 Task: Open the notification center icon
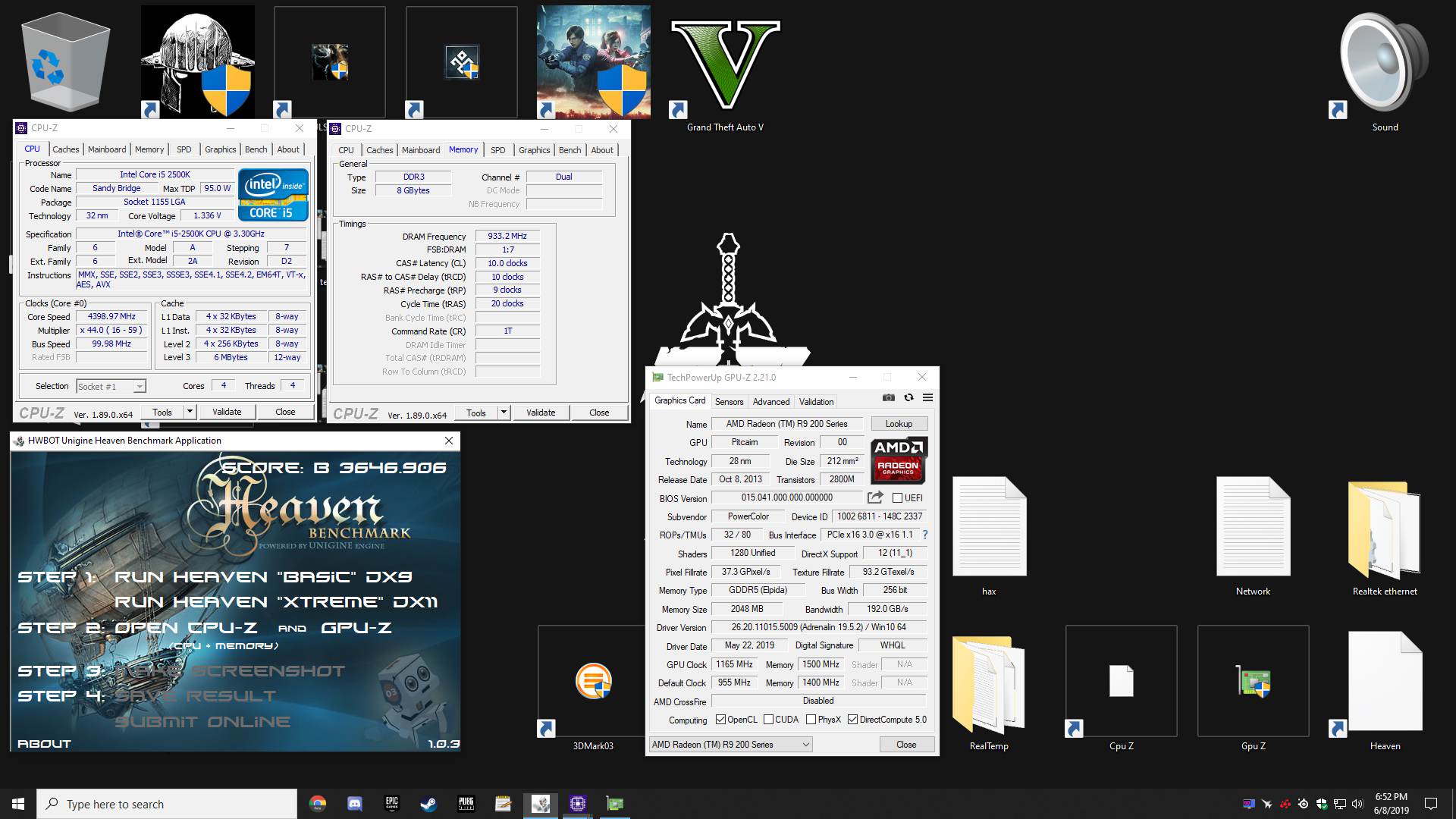pyautogui.click(x=1431, y=804)
